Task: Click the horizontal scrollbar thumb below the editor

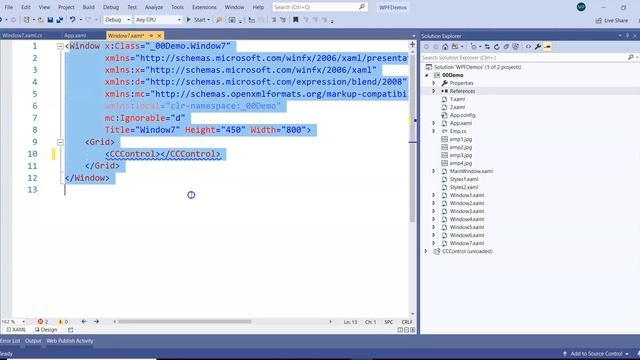Action: click(x=184, y=322)
